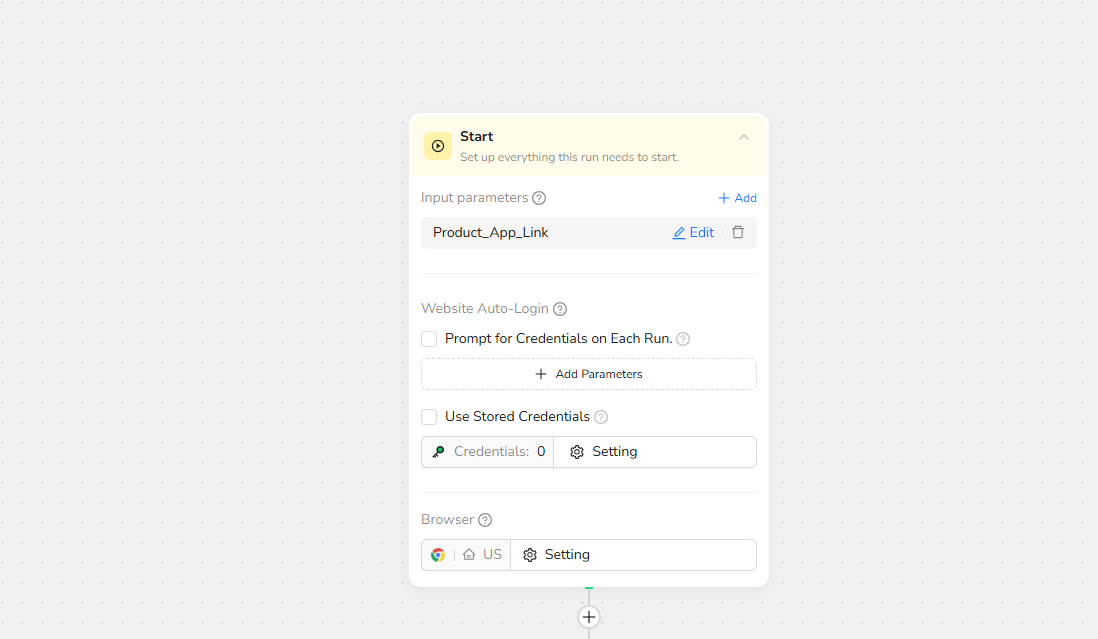The width and height of the screenshot is (1098, 639).
Task: Select the Product_App_Link parameter row
Action: pyautogui.click(x=540, y=233)
